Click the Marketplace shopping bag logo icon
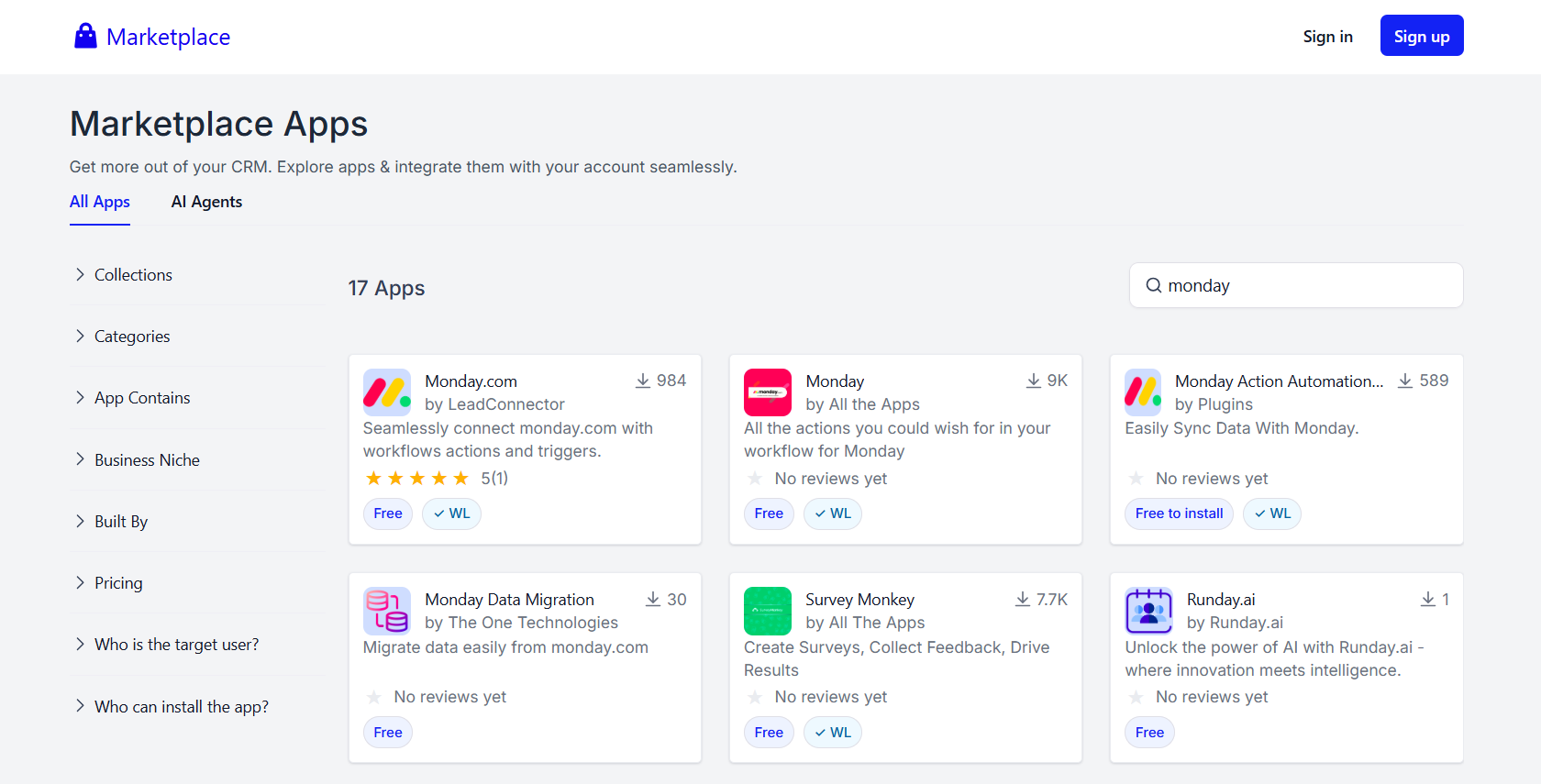Image resolution: width=1541 pixels, height=784 pixels. click(x=85, y=36)
